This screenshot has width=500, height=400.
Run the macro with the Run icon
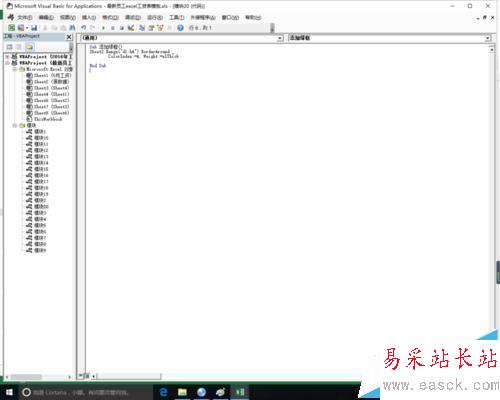coord(103,28)
